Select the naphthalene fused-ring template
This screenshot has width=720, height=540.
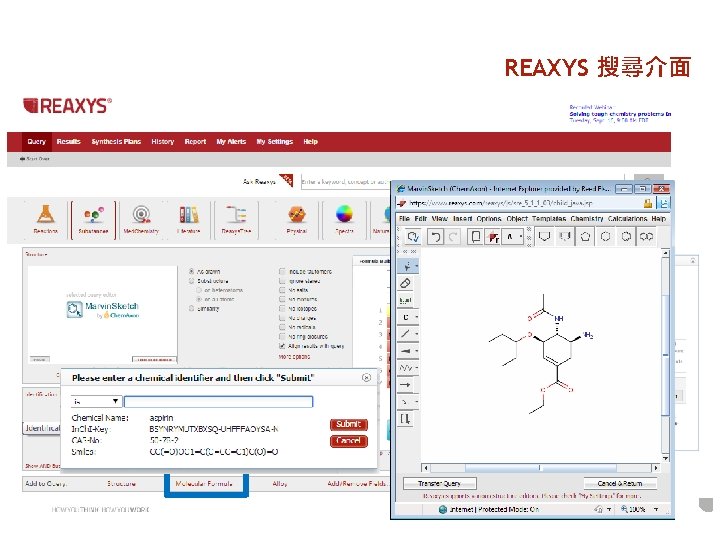(647, 236)
